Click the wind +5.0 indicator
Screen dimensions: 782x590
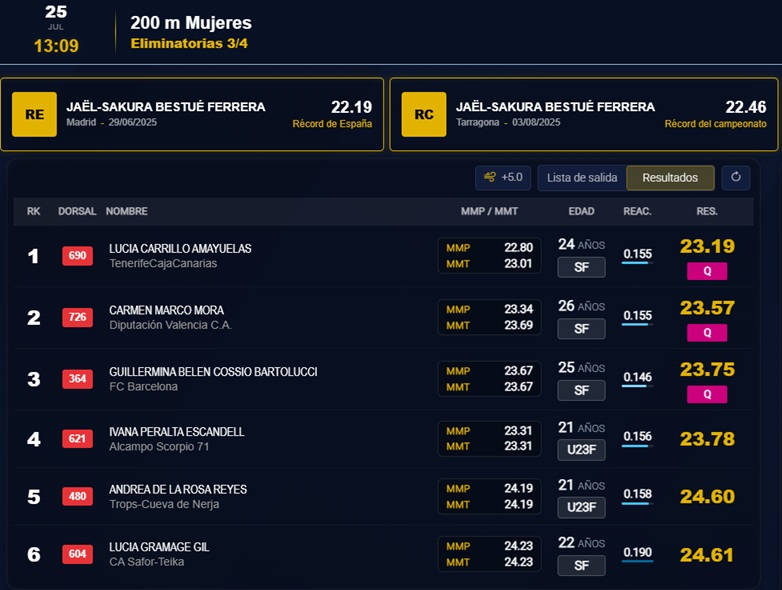pos(503,178)
